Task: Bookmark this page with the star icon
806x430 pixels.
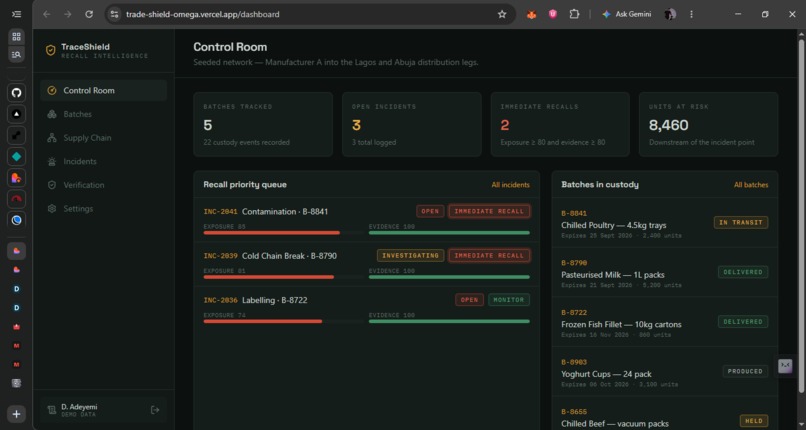Action: [x=502, y=14]
